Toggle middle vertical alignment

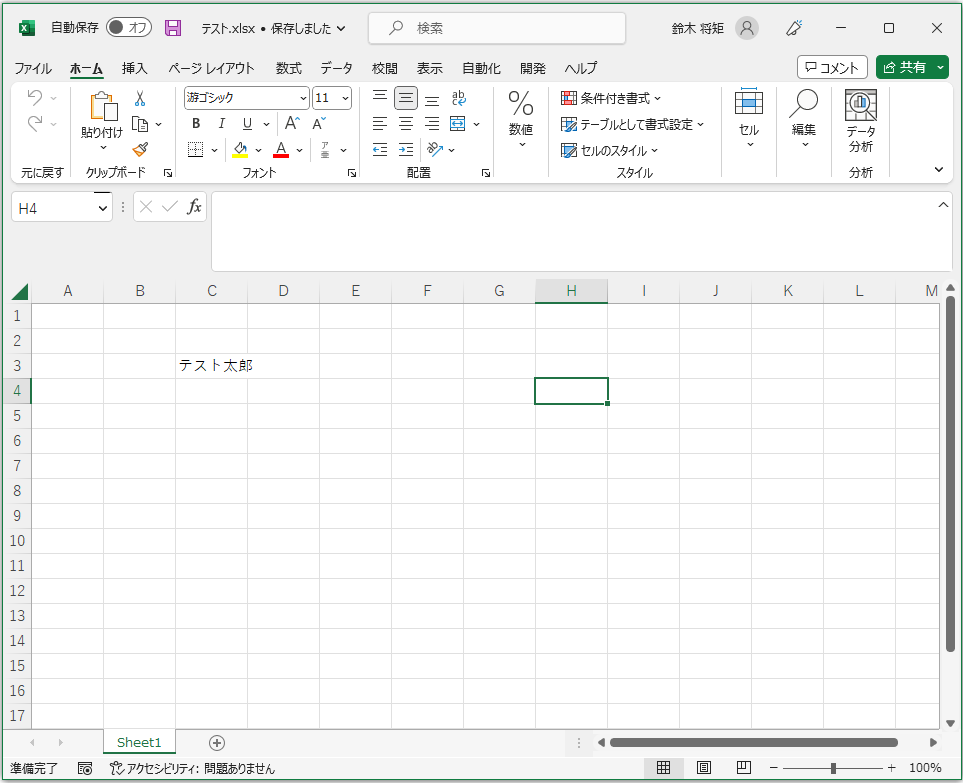click(x=406, y=98)
